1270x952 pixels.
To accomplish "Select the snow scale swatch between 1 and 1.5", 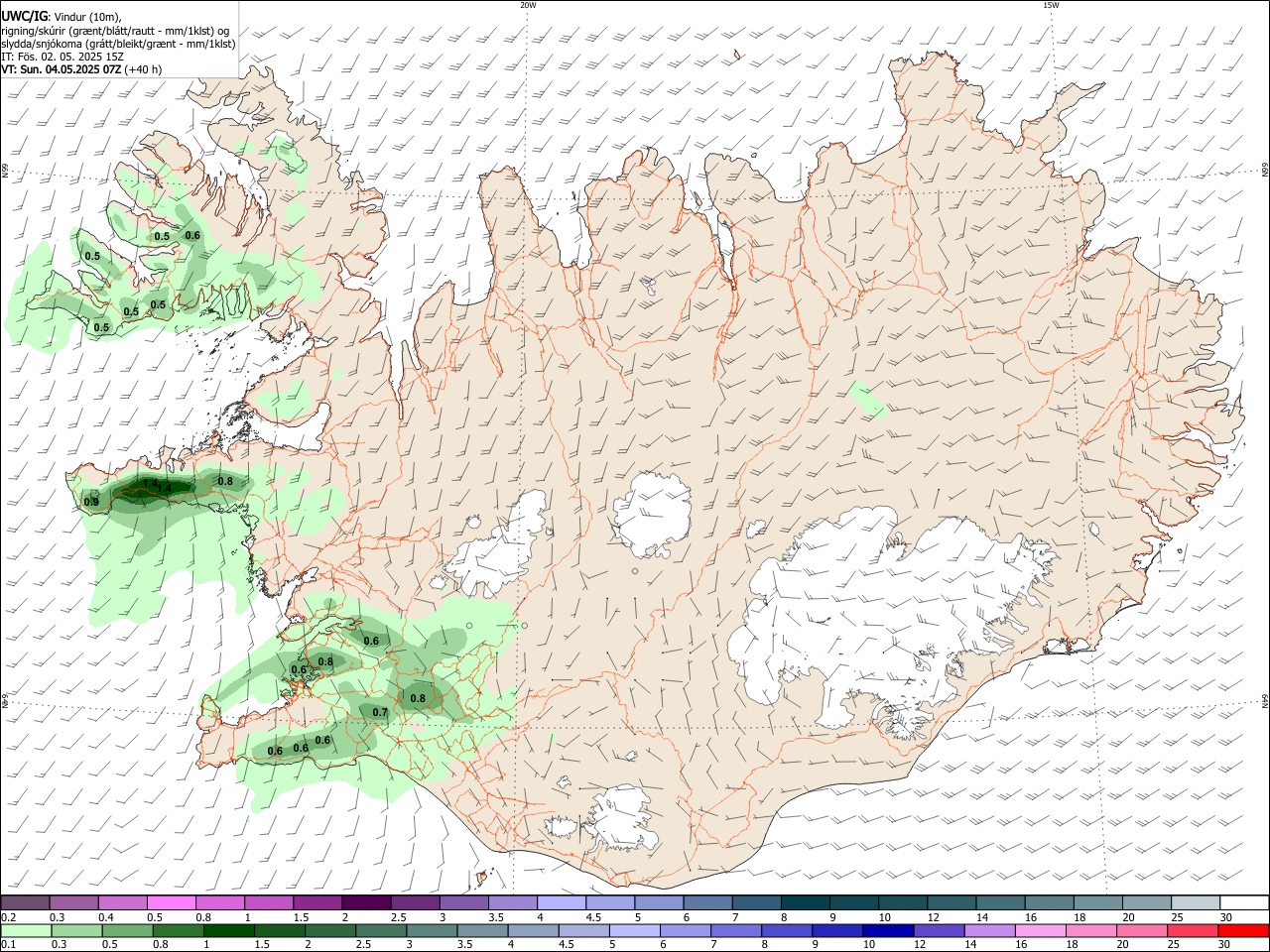I will pyautogui.click(x=268, y=902).
